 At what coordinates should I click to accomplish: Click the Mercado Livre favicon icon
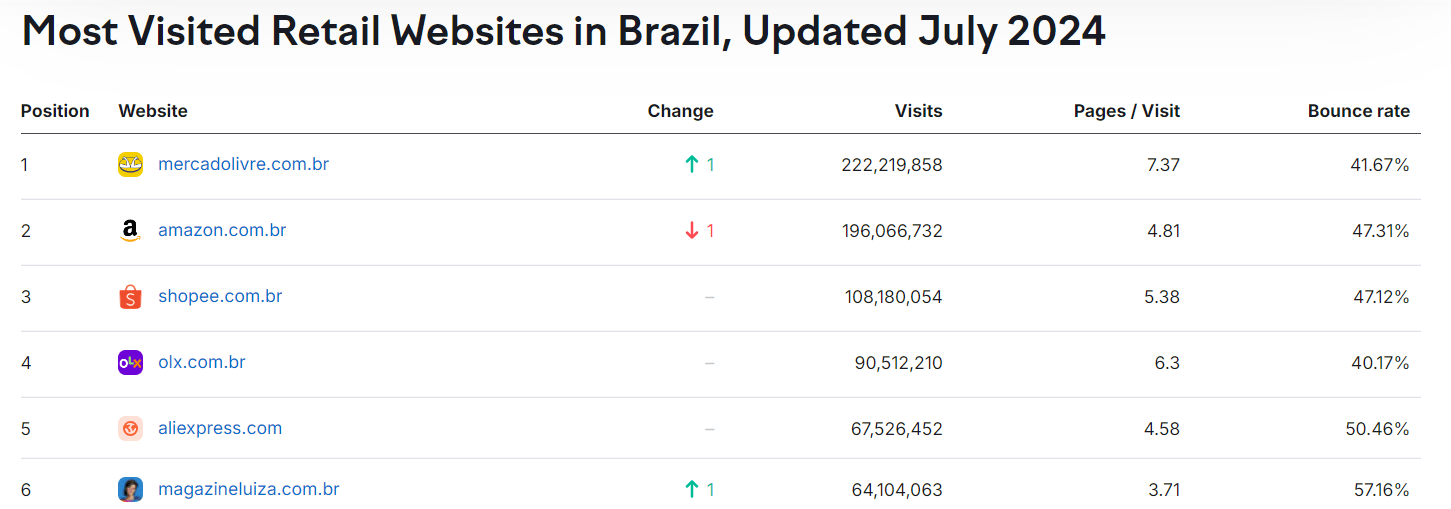coord(130,165)
